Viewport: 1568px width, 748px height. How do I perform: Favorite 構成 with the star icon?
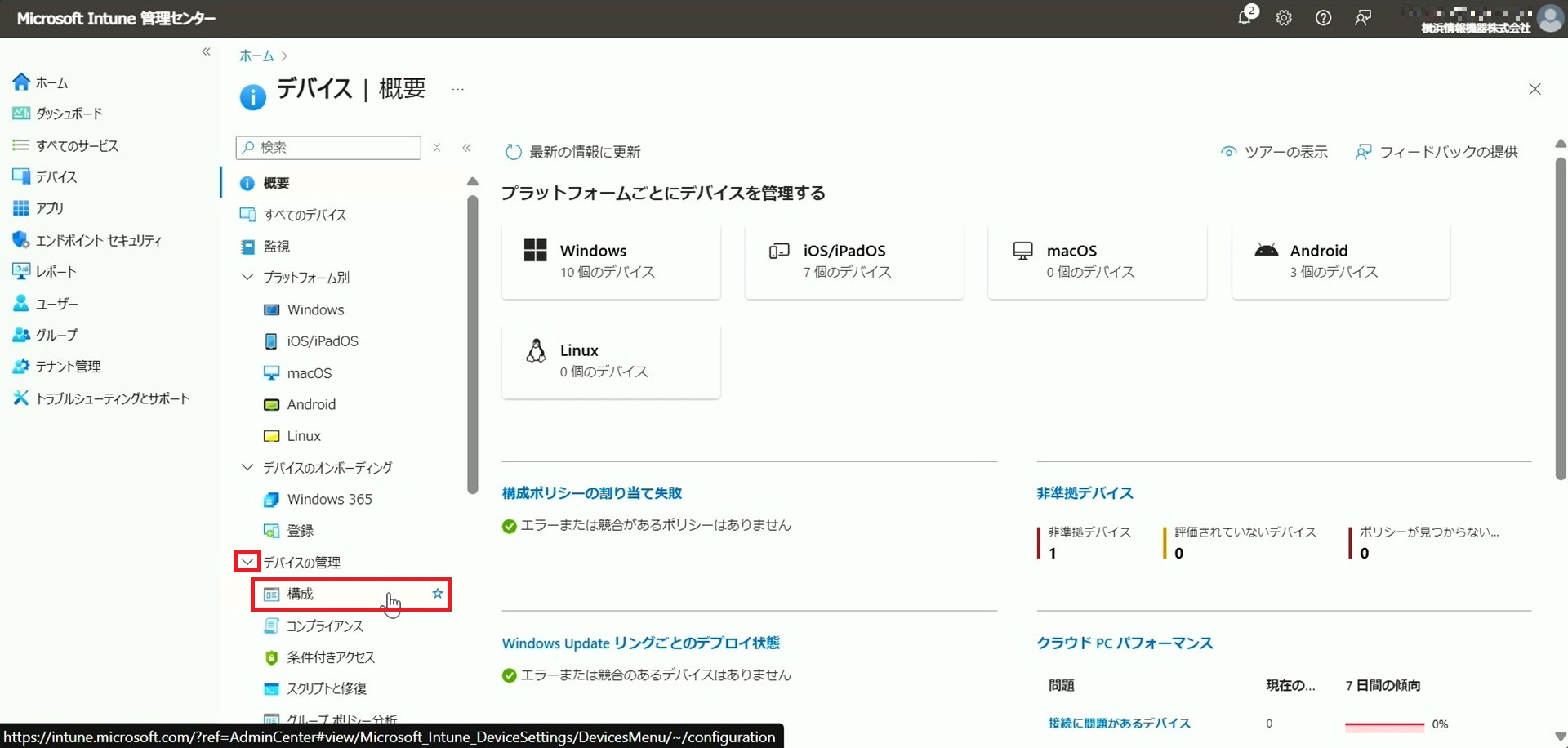[x=438, y=594]
